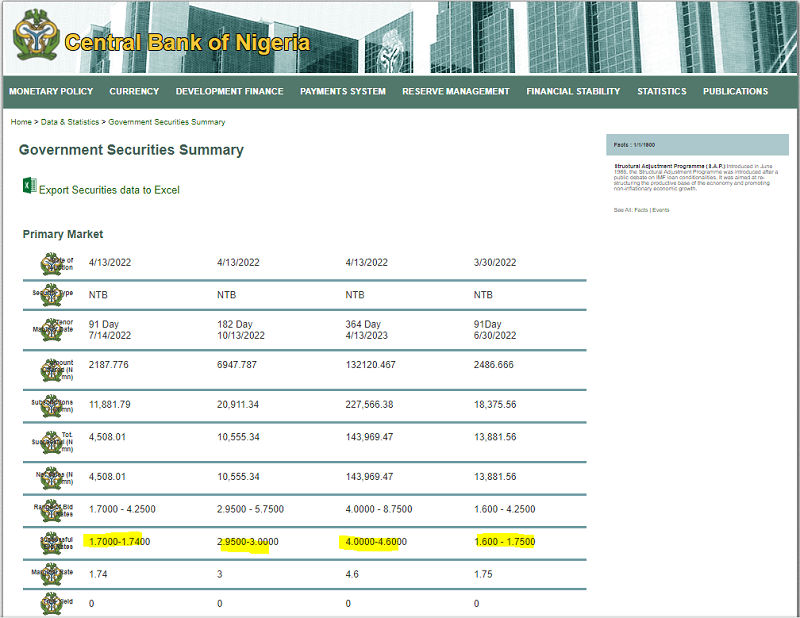Image resolution: width=800 pixels, height=618 pixels.
Task: Open the Publications menu
Action: coord(735,91)
